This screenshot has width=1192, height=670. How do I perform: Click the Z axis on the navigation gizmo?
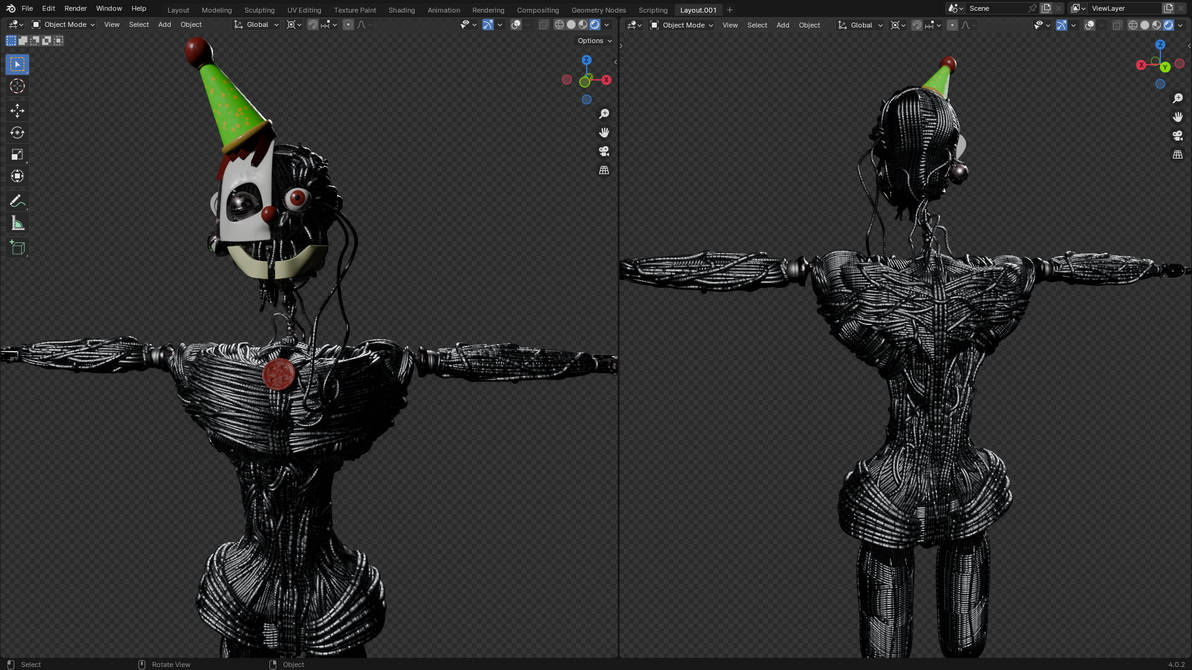pos(586,60)
